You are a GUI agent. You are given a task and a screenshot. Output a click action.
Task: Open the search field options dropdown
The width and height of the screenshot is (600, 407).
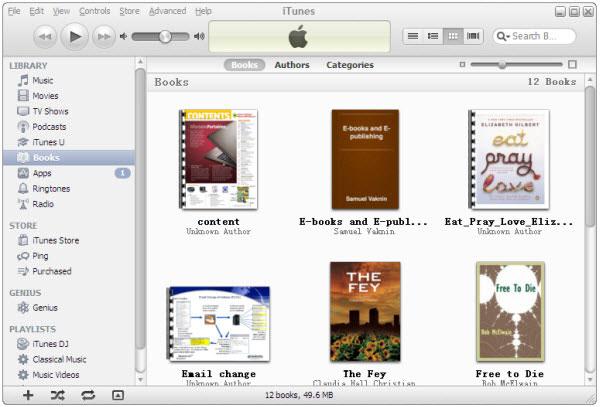click(503, 36)
